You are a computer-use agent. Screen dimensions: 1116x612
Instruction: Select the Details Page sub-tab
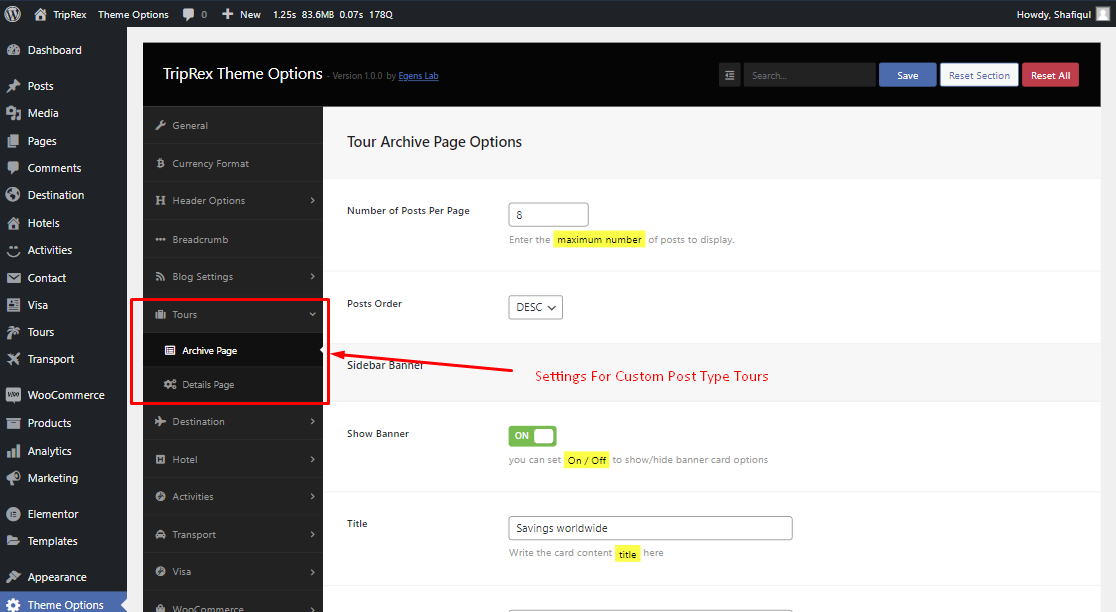[233, 384]
